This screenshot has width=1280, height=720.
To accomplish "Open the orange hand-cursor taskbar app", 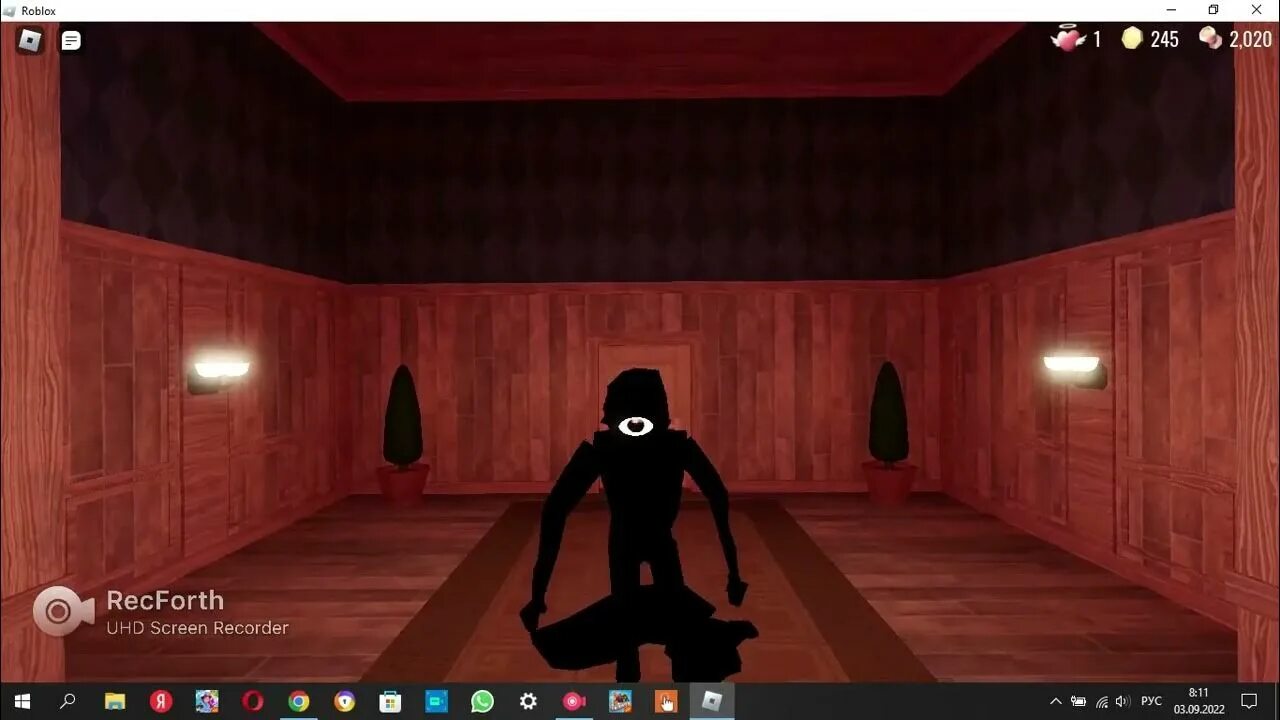I will tap(666, 701).
